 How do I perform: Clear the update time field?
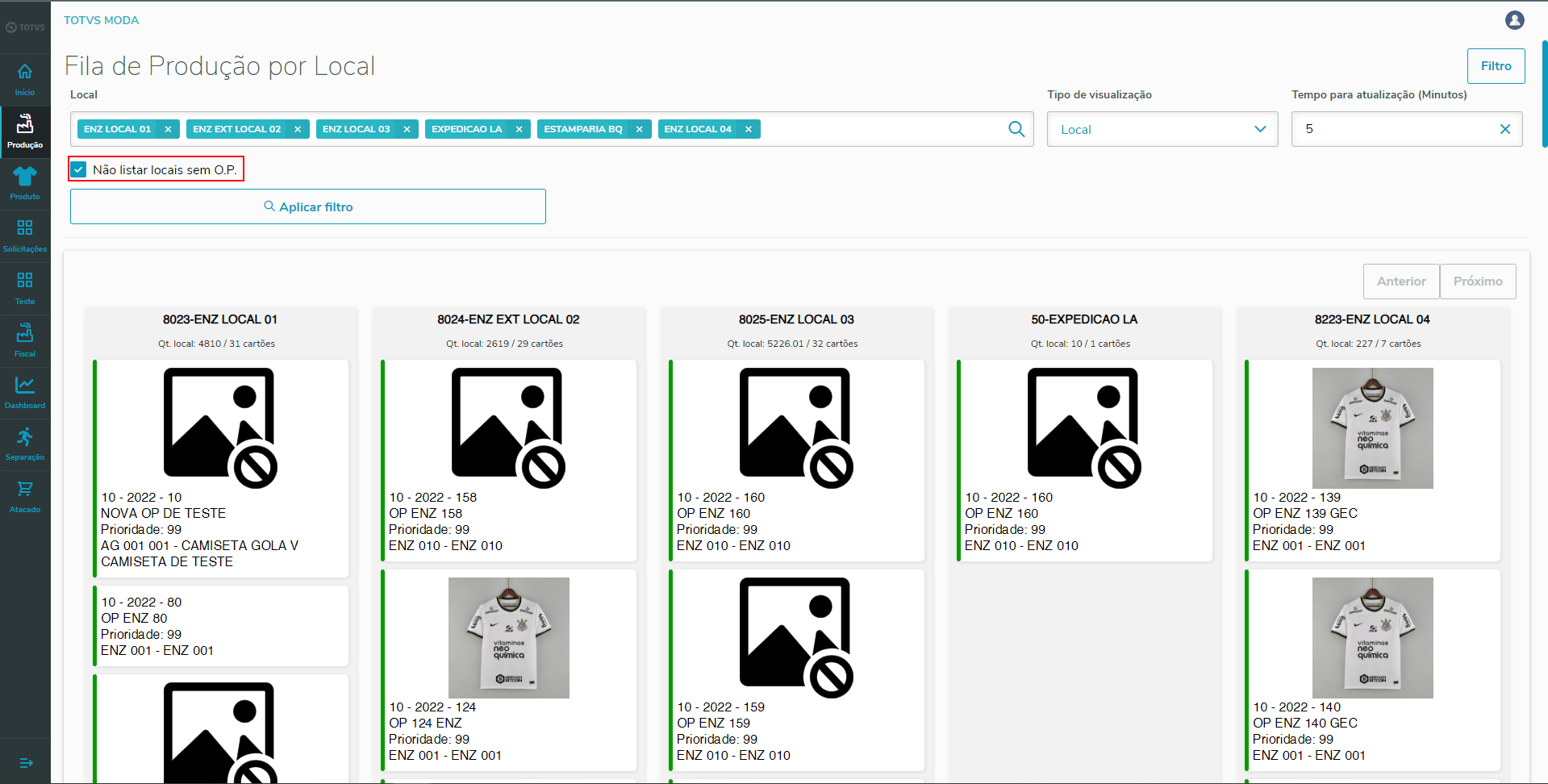pos(1504,129)
